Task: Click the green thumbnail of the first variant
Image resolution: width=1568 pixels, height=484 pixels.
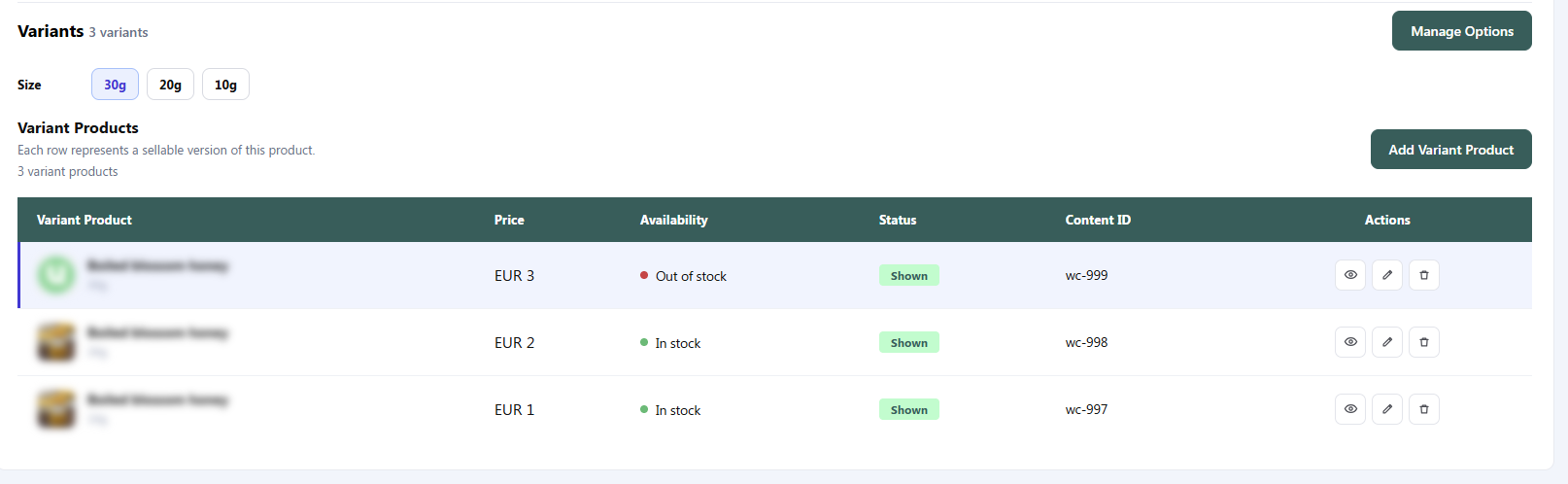Action: (x=56, y=275)
